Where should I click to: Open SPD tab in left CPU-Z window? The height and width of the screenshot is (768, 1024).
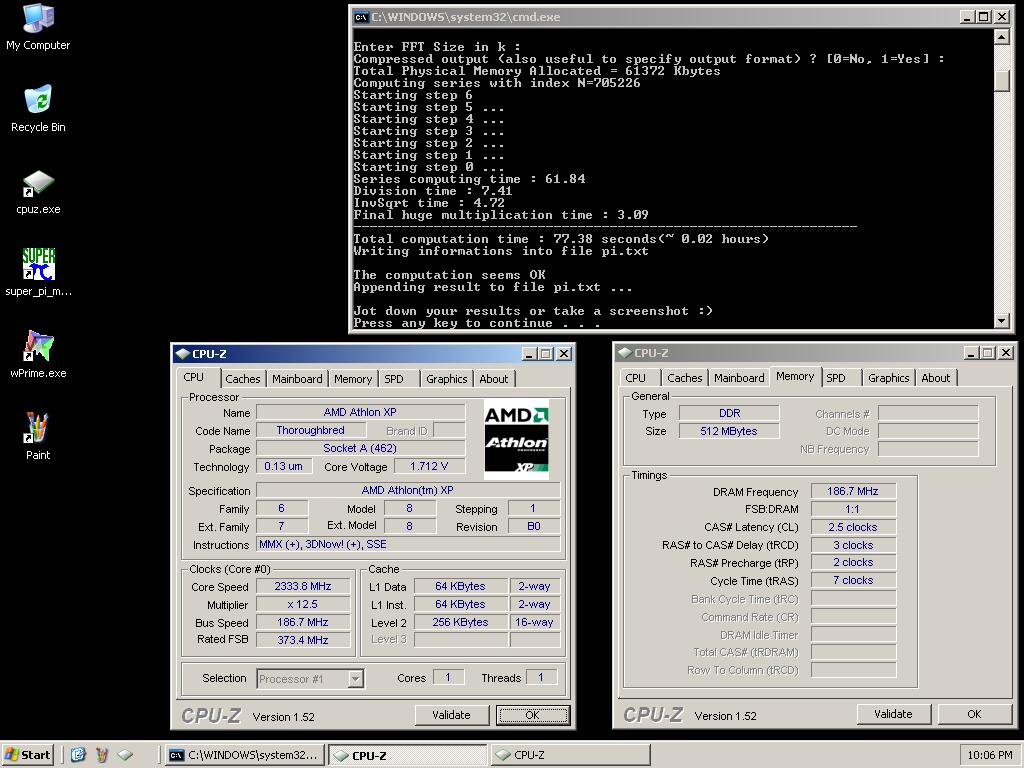tap(394, 379)
